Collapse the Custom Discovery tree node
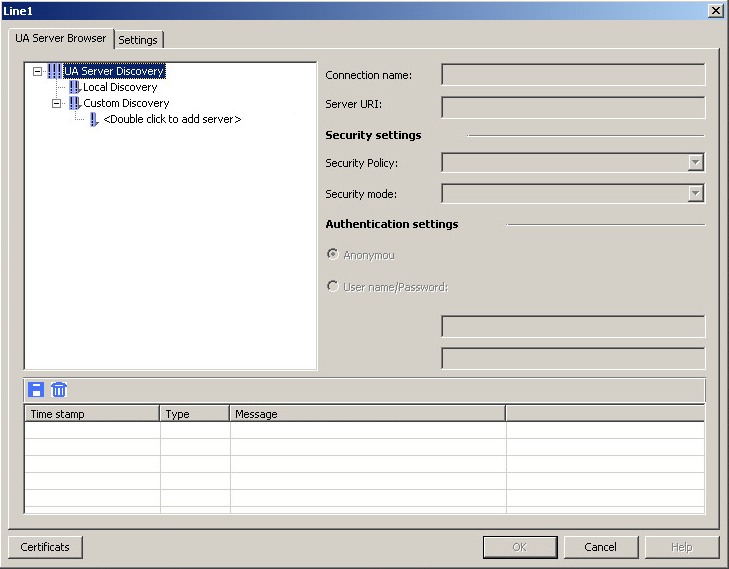Screen dimensions: 729x569 pos(57,103)
